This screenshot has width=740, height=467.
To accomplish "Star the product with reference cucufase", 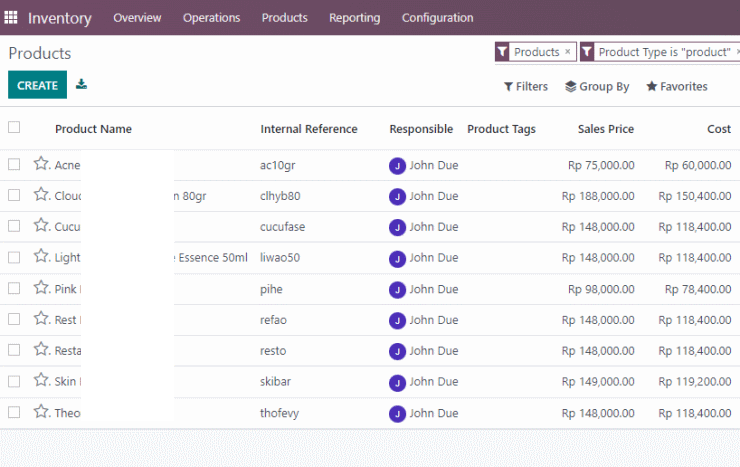I will (41, 225).
